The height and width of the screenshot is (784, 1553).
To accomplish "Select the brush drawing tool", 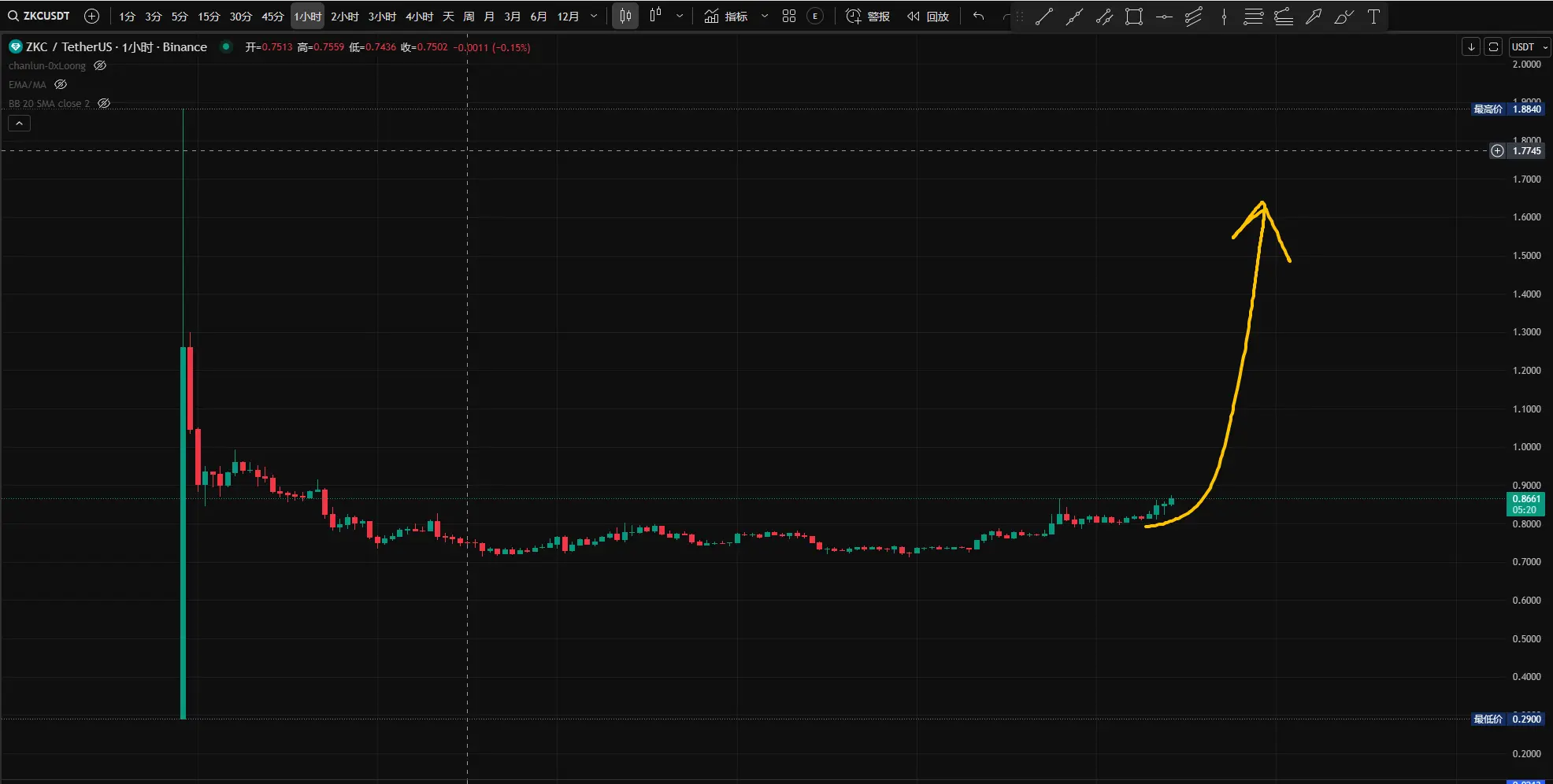I will coord(1344,17).
